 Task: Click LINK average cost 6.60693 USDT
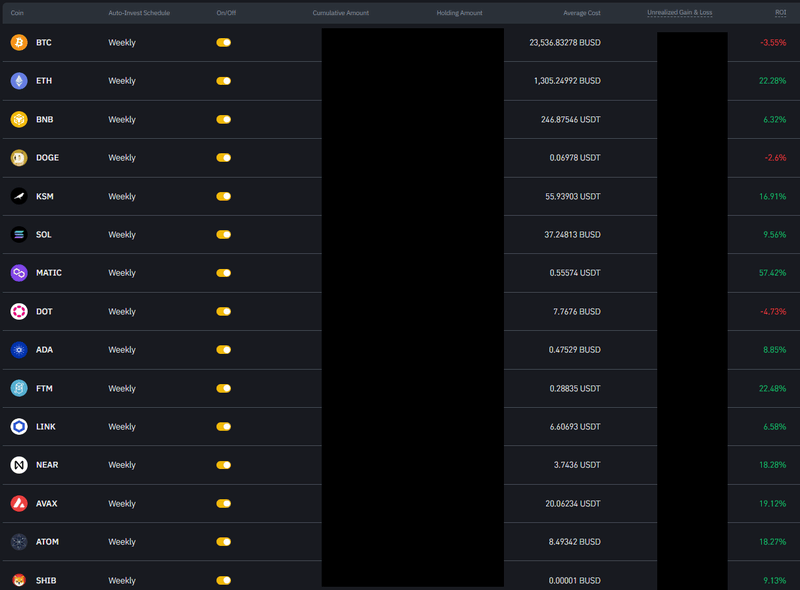click(575, 427)
